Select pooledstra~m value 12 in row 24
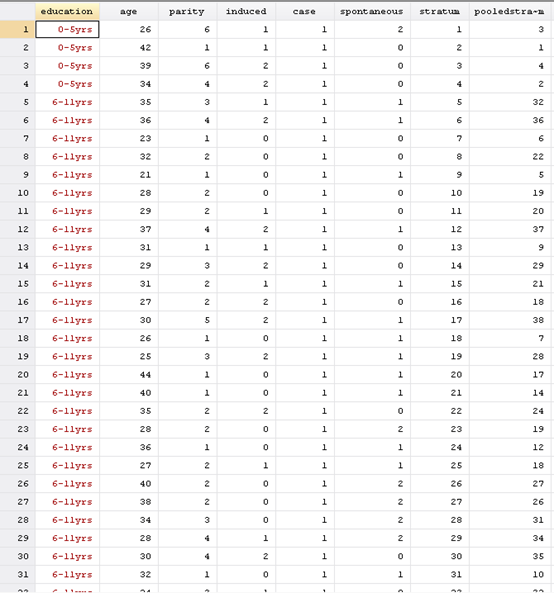This screenshot has width=554, height=593. tap(510, 447)
